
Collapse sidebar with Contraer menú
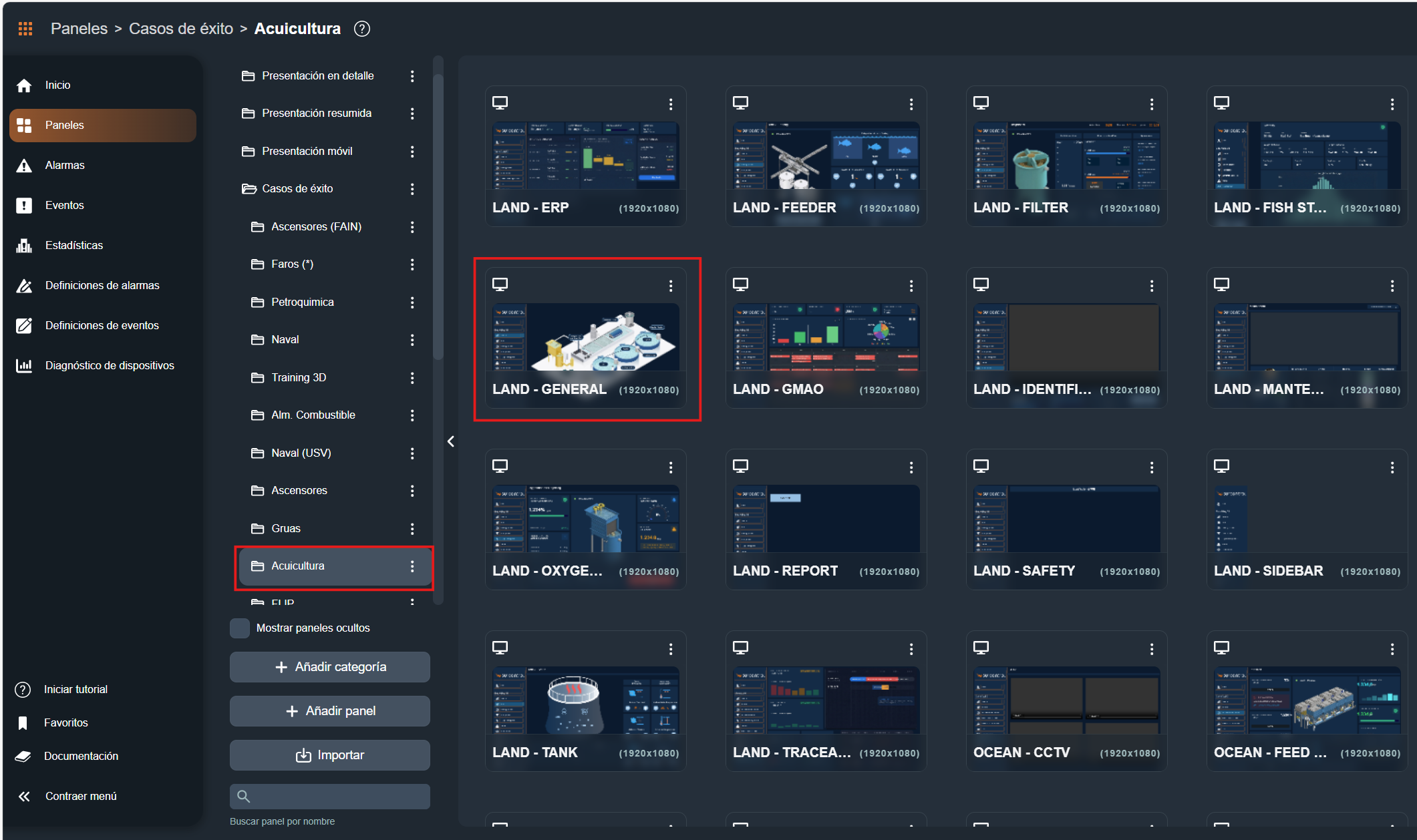[x=80, y=796]
